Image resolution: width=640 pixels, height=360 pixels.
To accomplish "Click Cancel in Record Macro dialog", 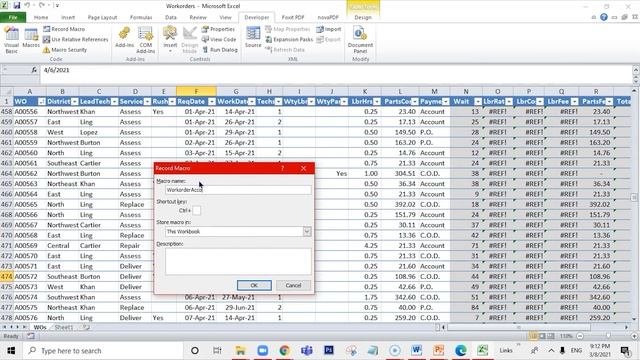I will (x=293, y=285).
